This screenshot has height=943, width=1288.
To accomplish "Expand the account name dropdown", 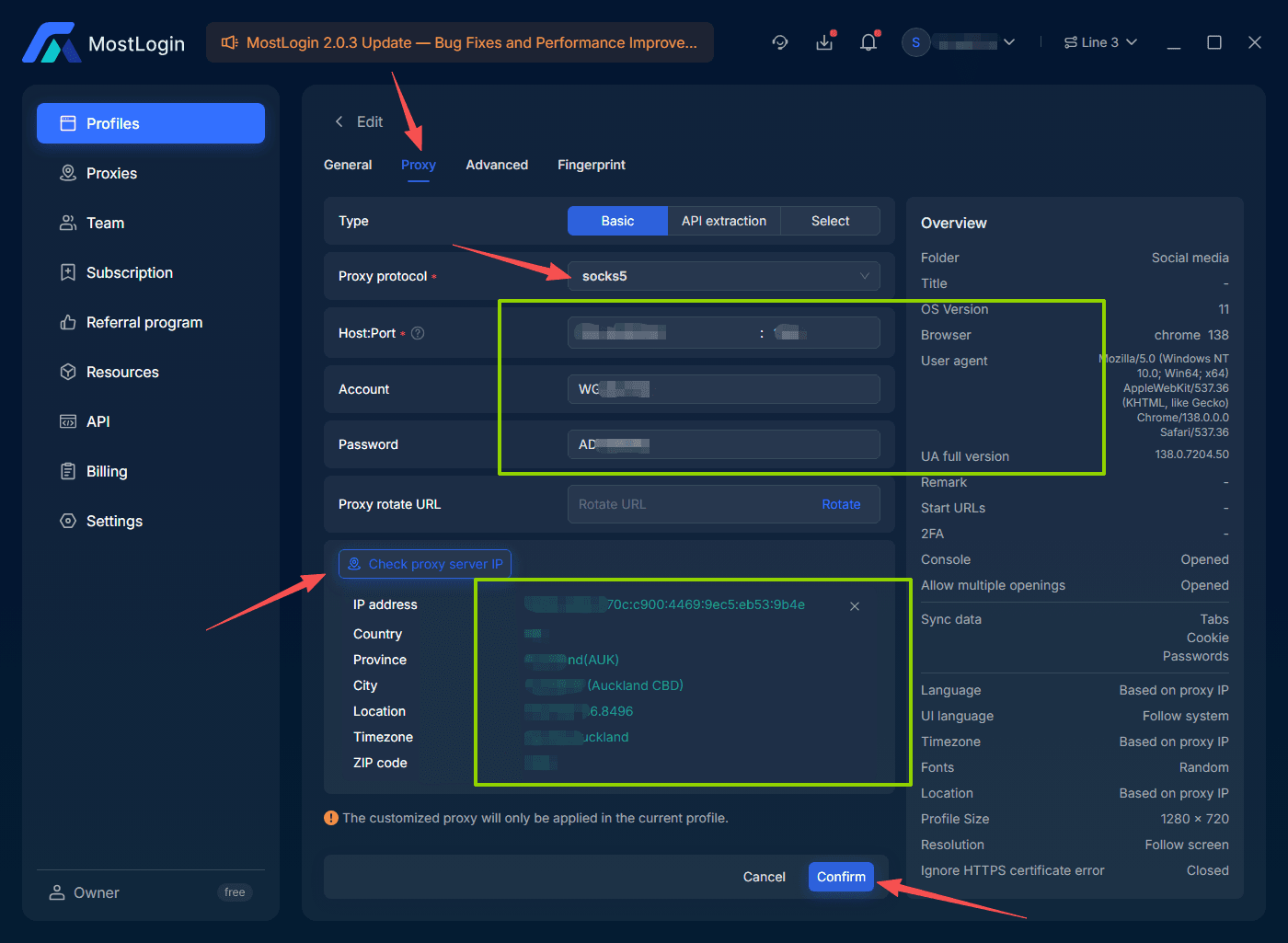I will (1009, 42).
